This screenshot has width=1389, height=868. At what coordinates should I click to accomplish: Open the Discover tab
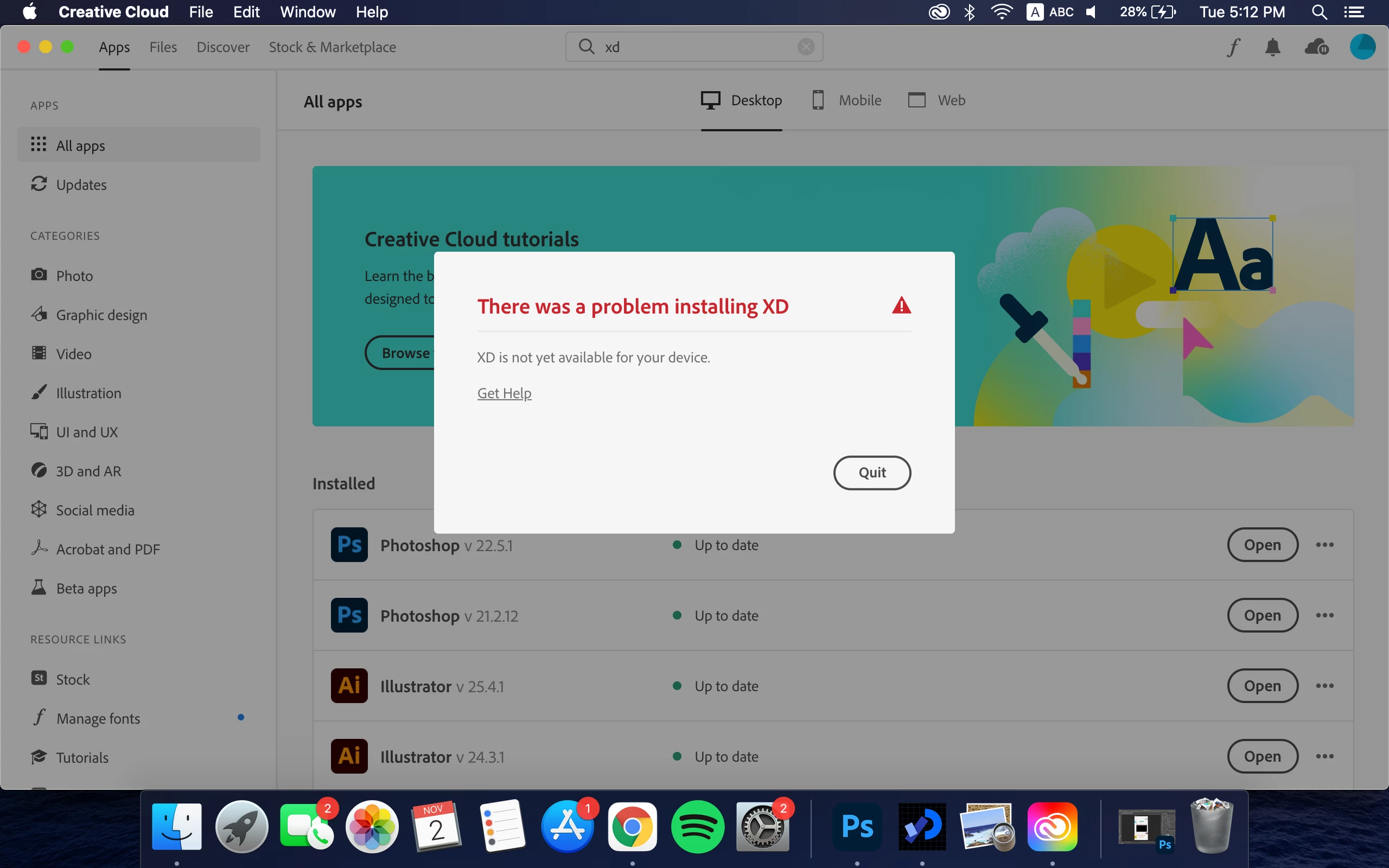click(x=222, y=47)
